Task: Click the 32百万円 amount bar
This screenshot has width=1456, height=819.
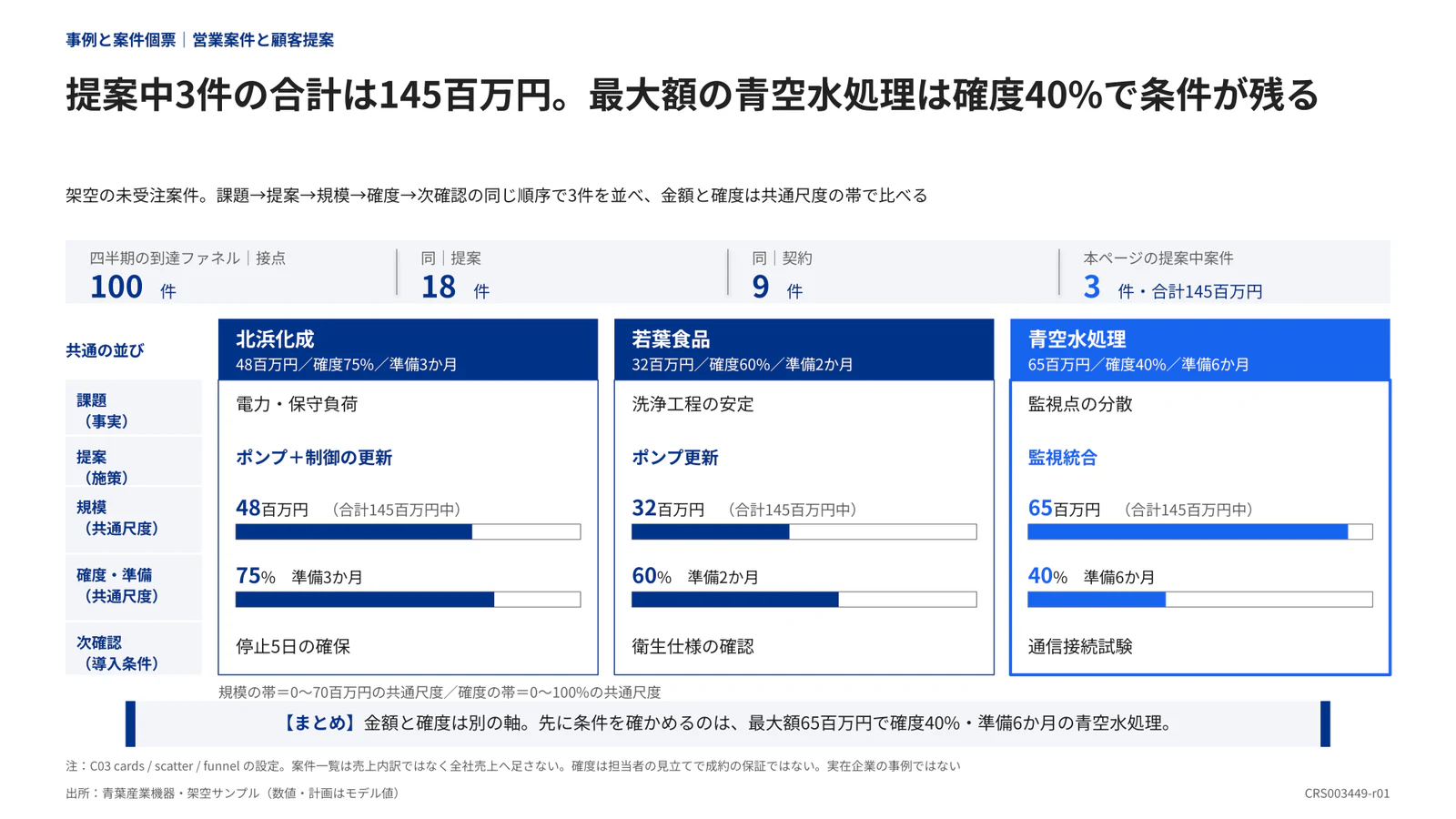Action: pyautogui.click(x=804, y=531)
